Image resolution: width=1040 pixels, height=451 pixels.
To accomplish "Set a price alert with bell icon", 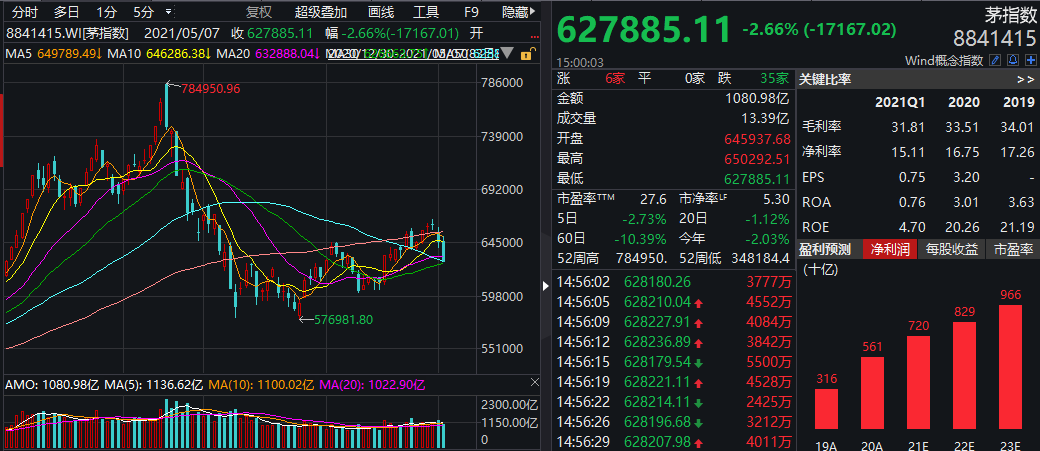I will [1013, 60].
